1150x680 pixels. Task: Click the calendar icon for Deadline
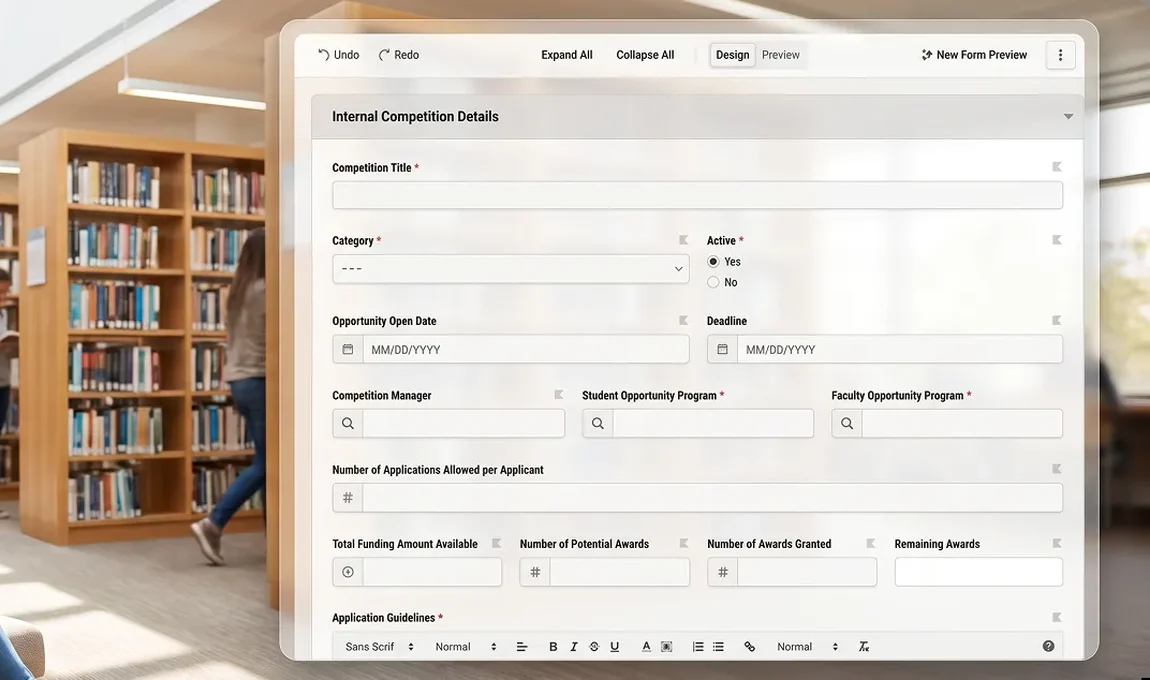point(722,349)
